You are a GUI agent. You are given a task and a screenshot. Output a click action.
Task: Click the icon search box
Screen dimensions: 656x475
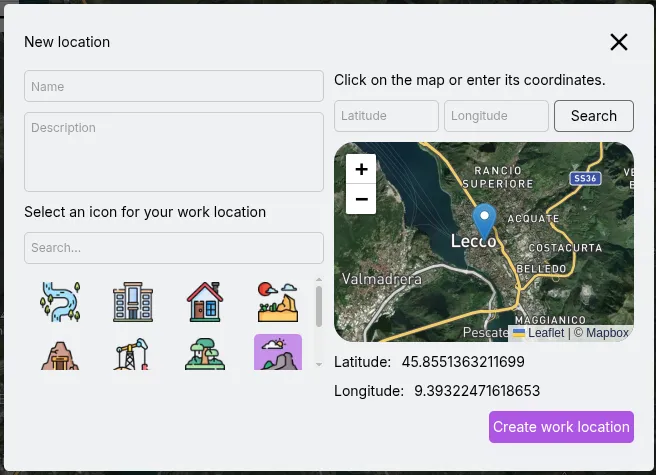click(x=174, y=248)
